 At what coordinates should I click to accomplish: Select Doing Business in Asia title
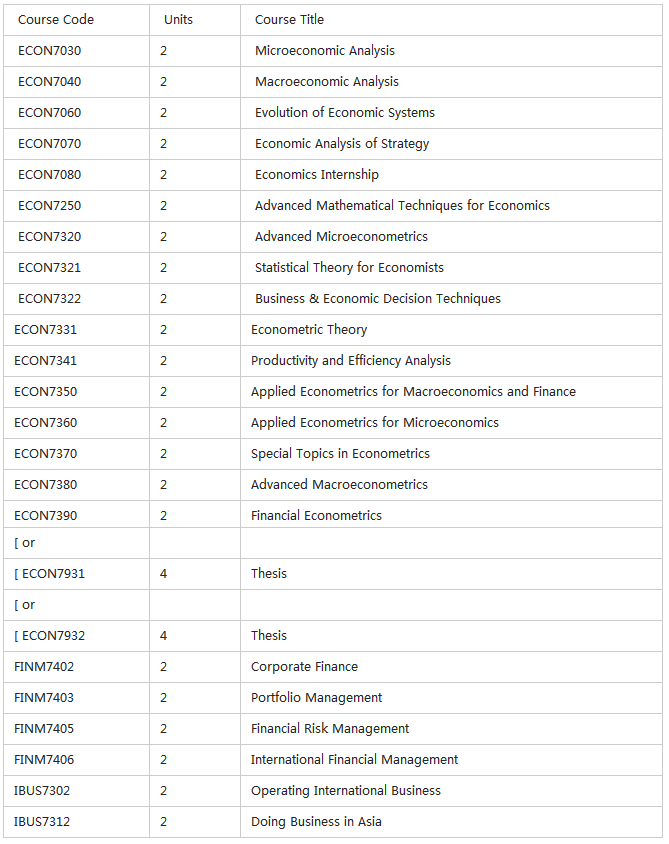coord(316,822)
